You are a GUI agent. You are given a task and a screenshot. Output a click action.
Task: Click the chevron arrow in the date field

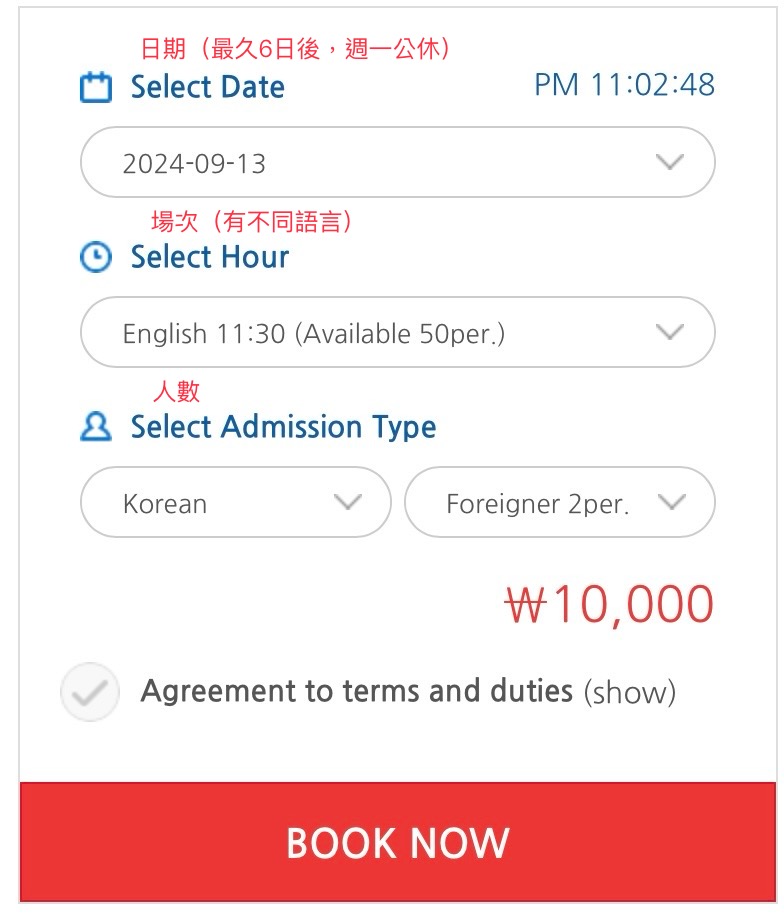click(670, 162)
